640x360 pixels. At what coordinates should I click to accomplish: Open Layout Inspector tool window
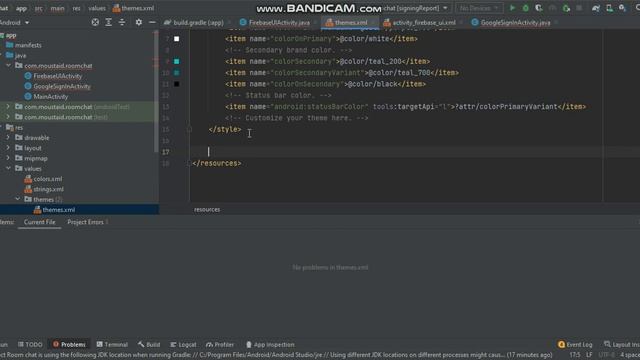pos(621,344)
